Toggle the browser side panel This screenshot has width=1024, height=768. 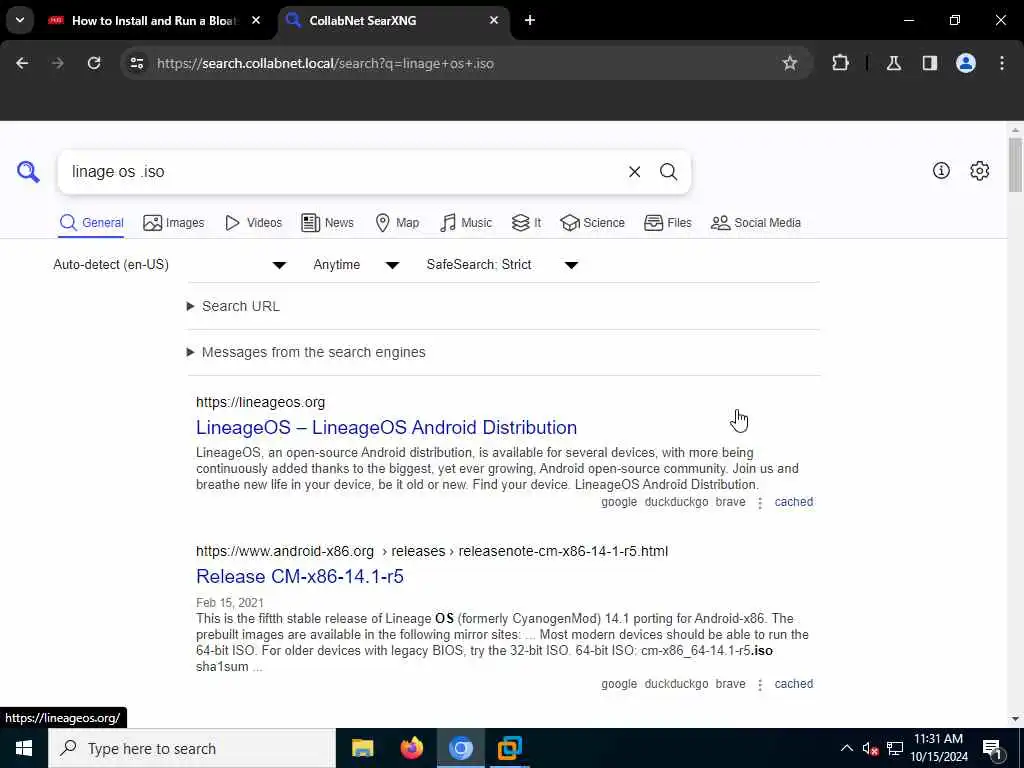(929, 63)
